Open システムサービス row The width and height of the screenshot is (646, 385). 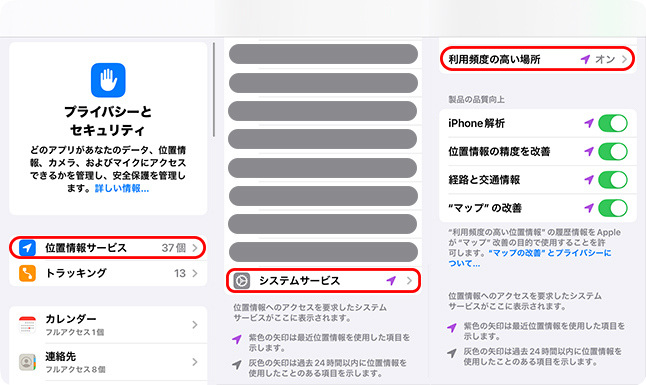click(323, 281)
